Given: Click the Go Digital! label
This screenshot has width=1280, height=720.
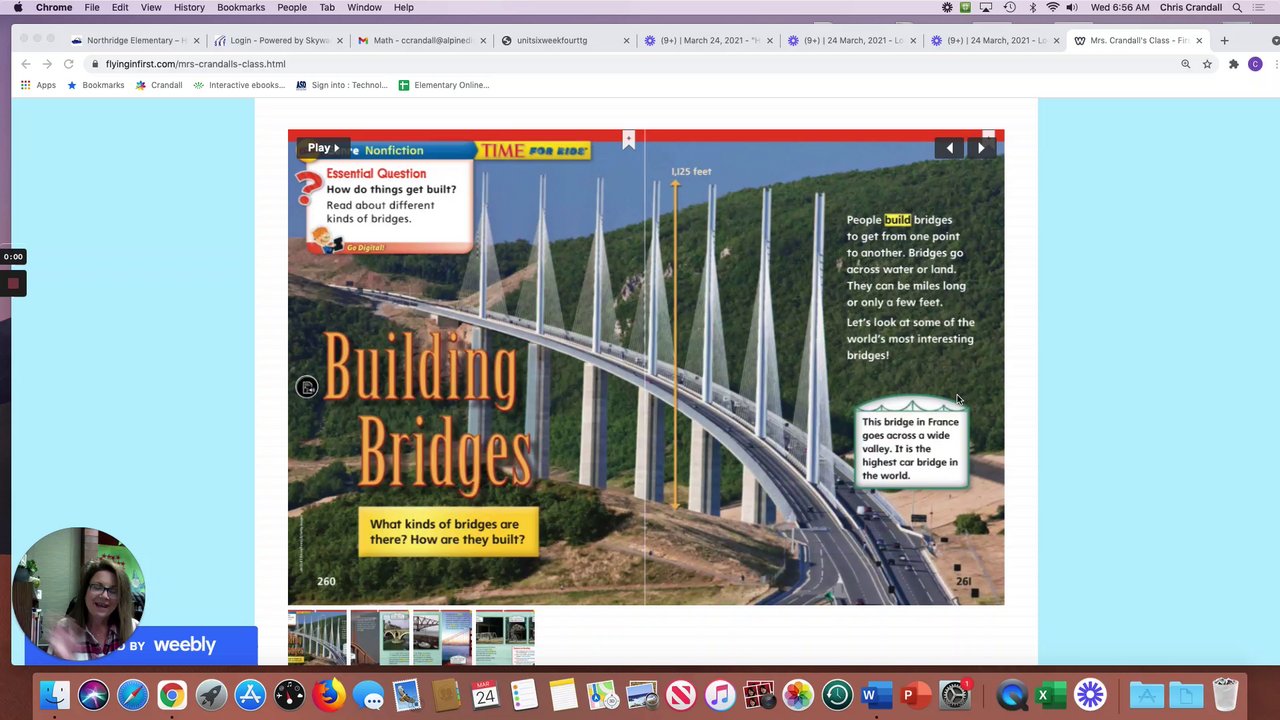Looking at the screenshot, I should pos(365,247).
